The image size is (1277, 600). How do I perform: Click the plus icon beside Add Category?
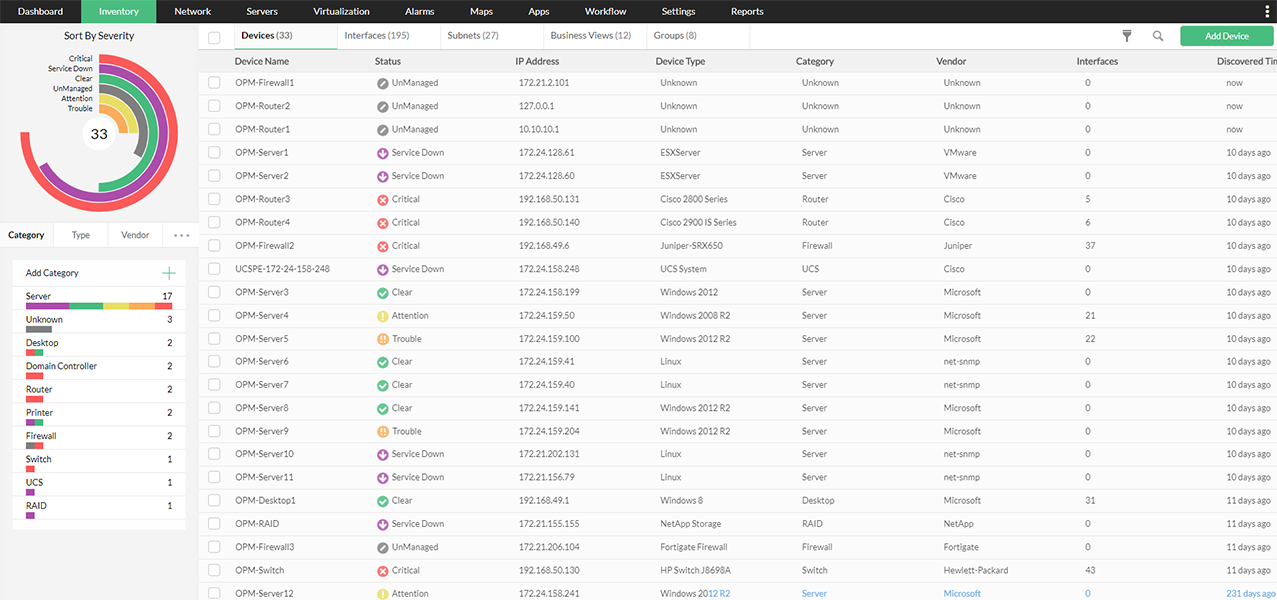[x=169, y=273]
